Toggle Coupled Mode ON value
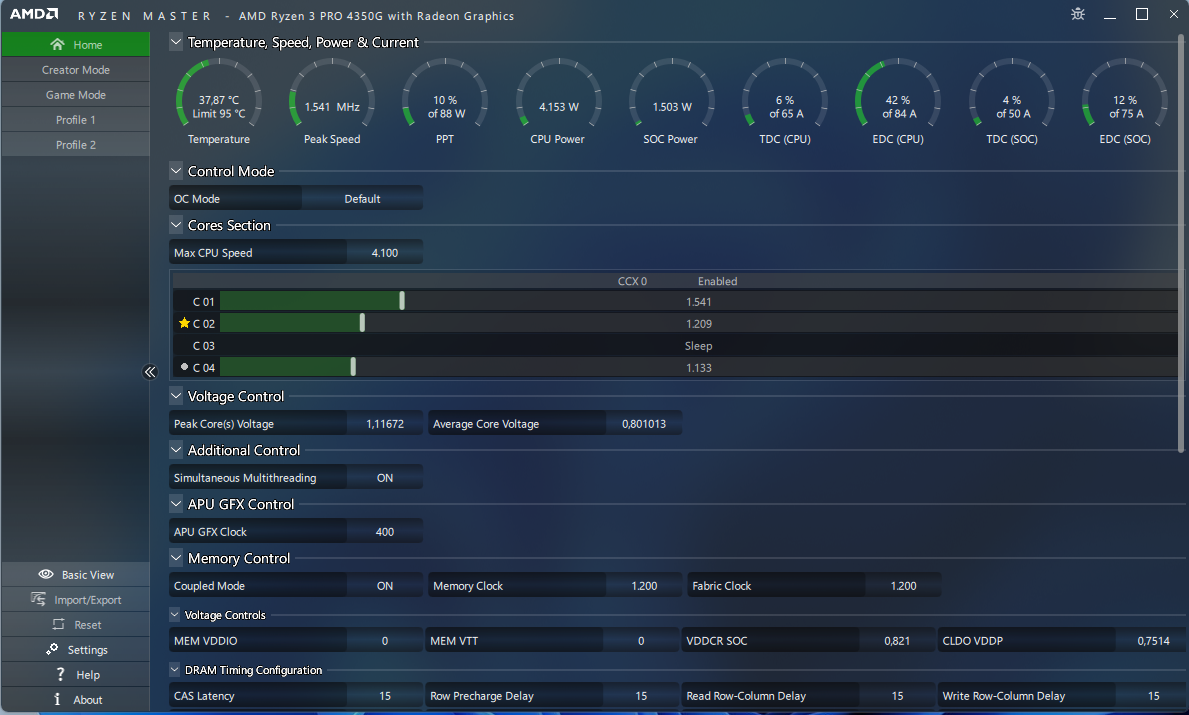 pos(384,585)
